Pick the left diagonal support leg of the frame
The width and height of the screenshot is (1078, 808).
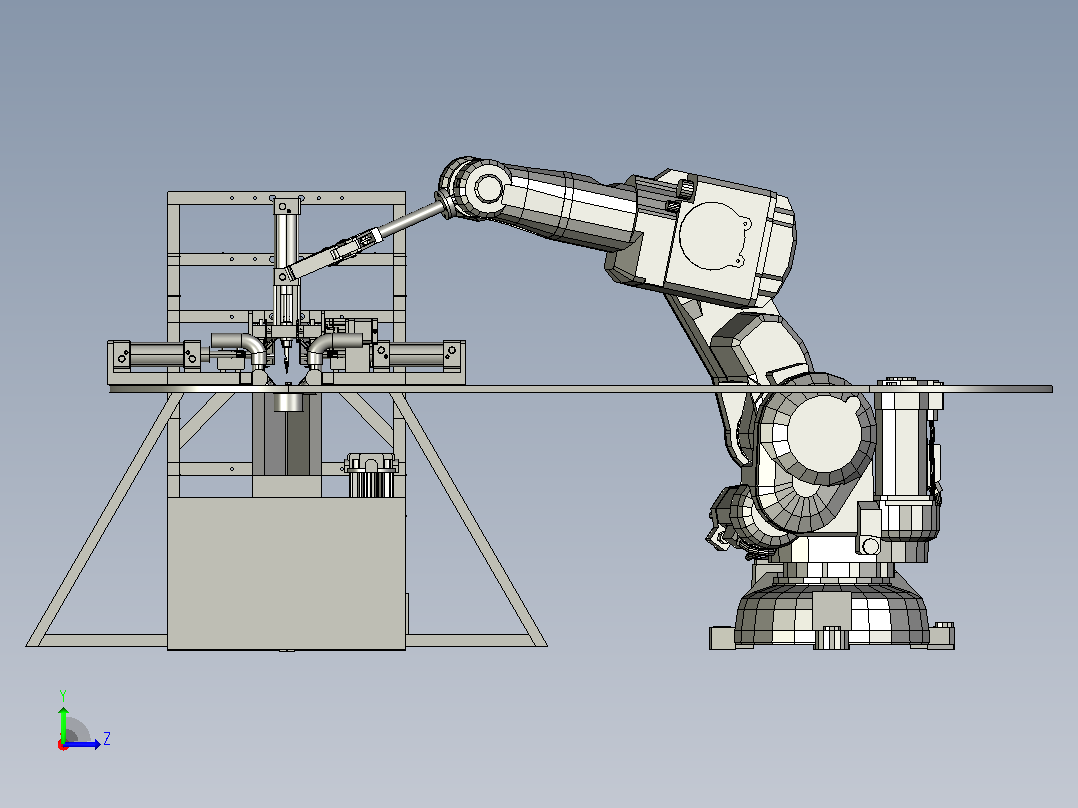[104, 519]
